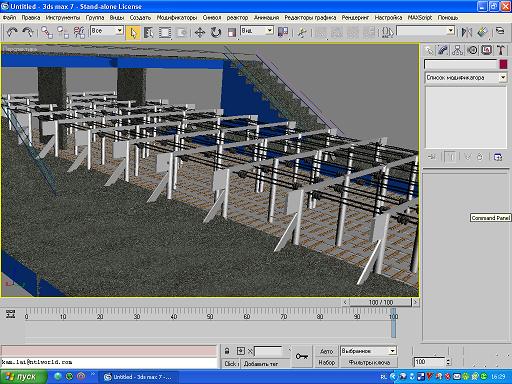
Task: Click the Undo arrow icon
Action: point(12,32)
